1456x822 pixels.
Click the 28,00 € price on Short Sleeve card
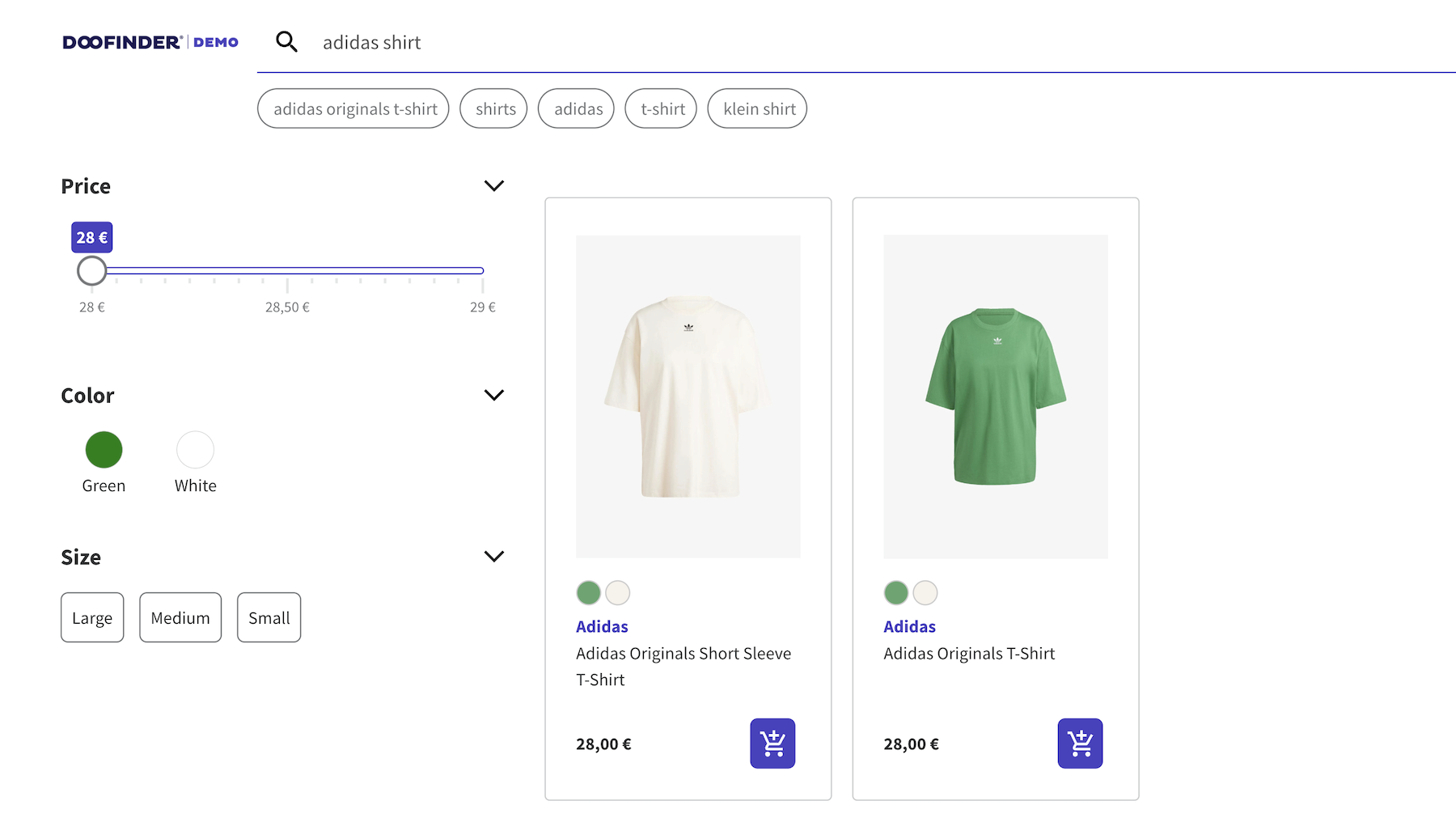pos(603,744)
